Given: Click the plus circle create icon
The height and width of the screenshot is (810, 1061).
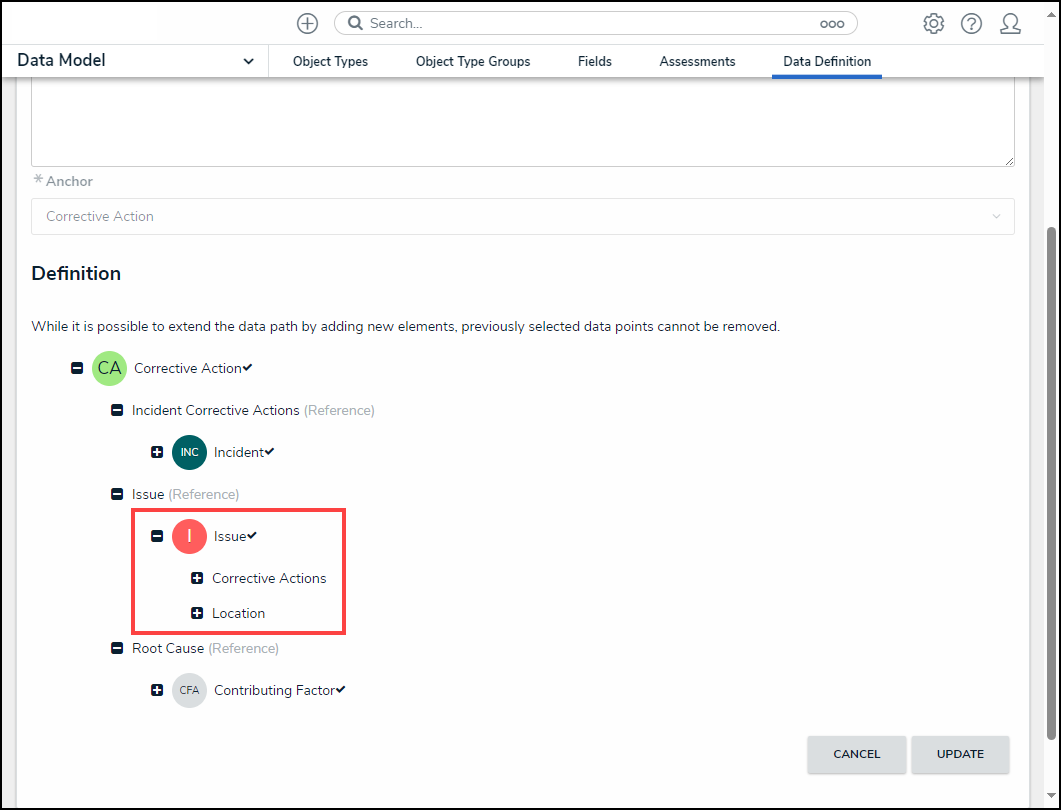Looking at the screenshot, I should (307, 23).
